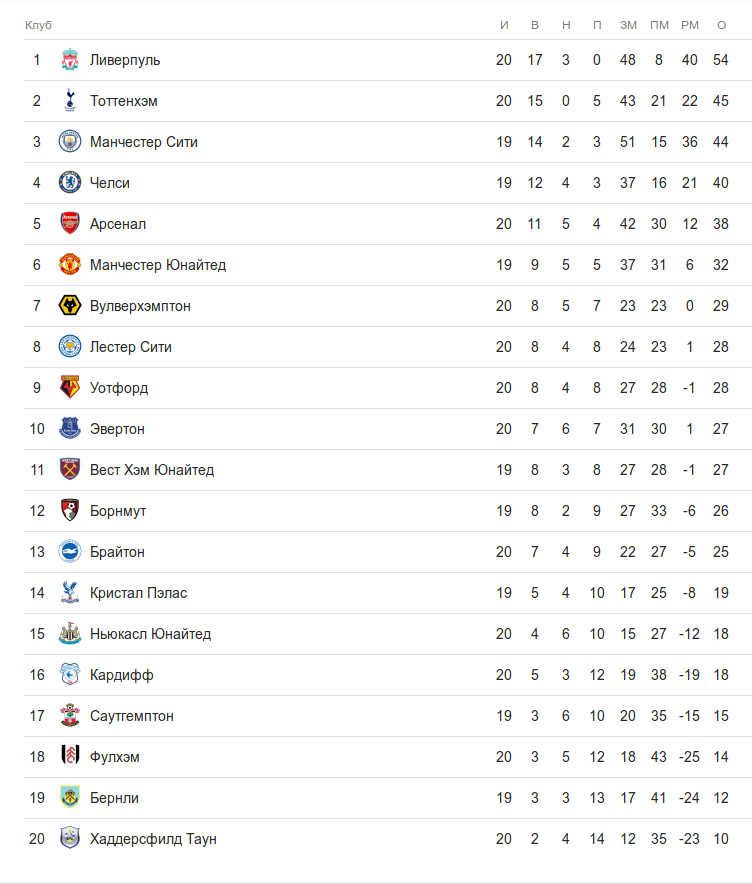Click the Wolverhampton wolf crest icon
Viewport: 752px width, 884px height.
point(69,306)
